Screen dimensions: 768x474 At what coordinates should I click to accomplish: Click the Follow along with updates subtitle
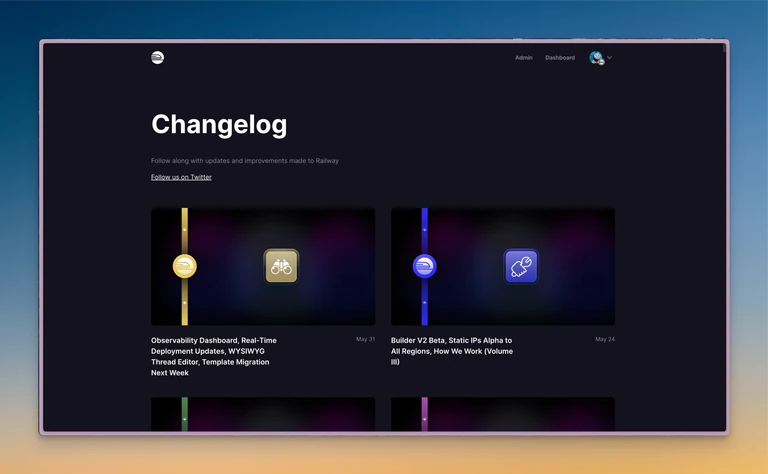coord(245,161)
